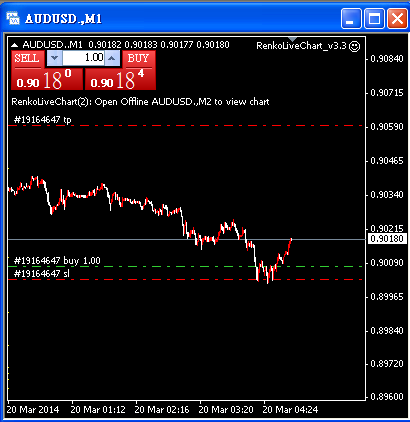Click the SELL button at 0.90180
This screenshot has width=410, height=422.
(27, 59)
